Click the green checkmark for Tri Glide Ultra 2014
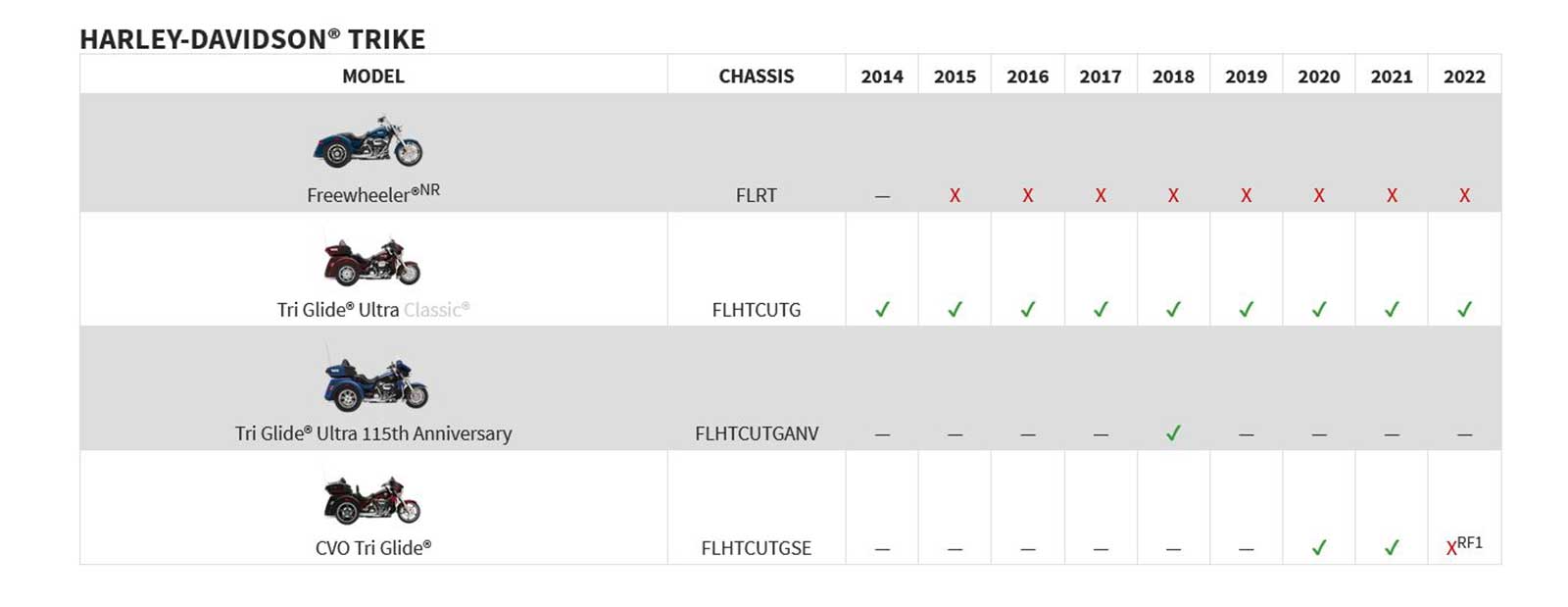 [x=882, y=309]
